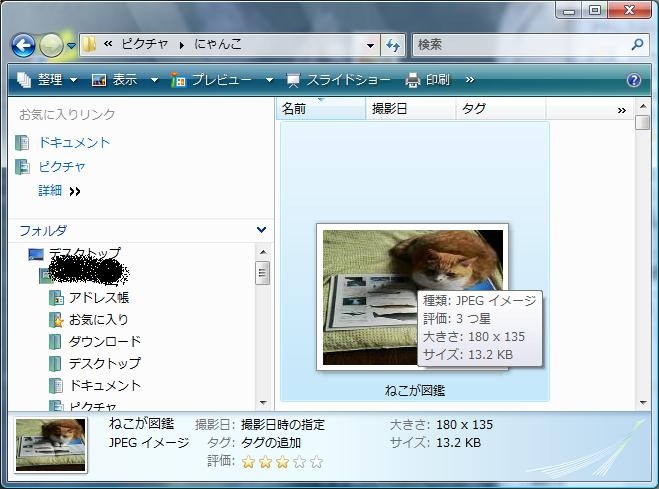Select にゃんこ in the address breadcrumb
Viewport: 659px width, 489px height.
click(218, 44)
